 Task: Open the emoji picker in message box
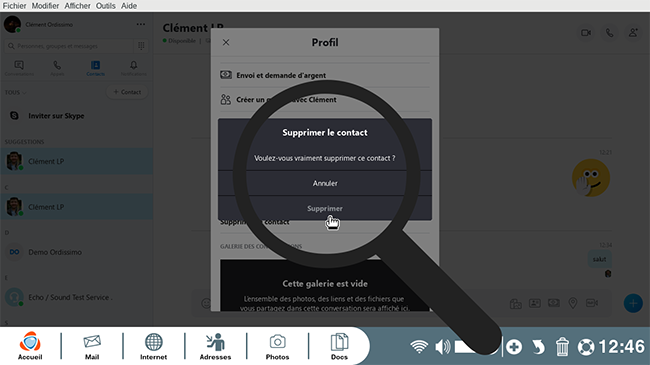click(206, 303)
